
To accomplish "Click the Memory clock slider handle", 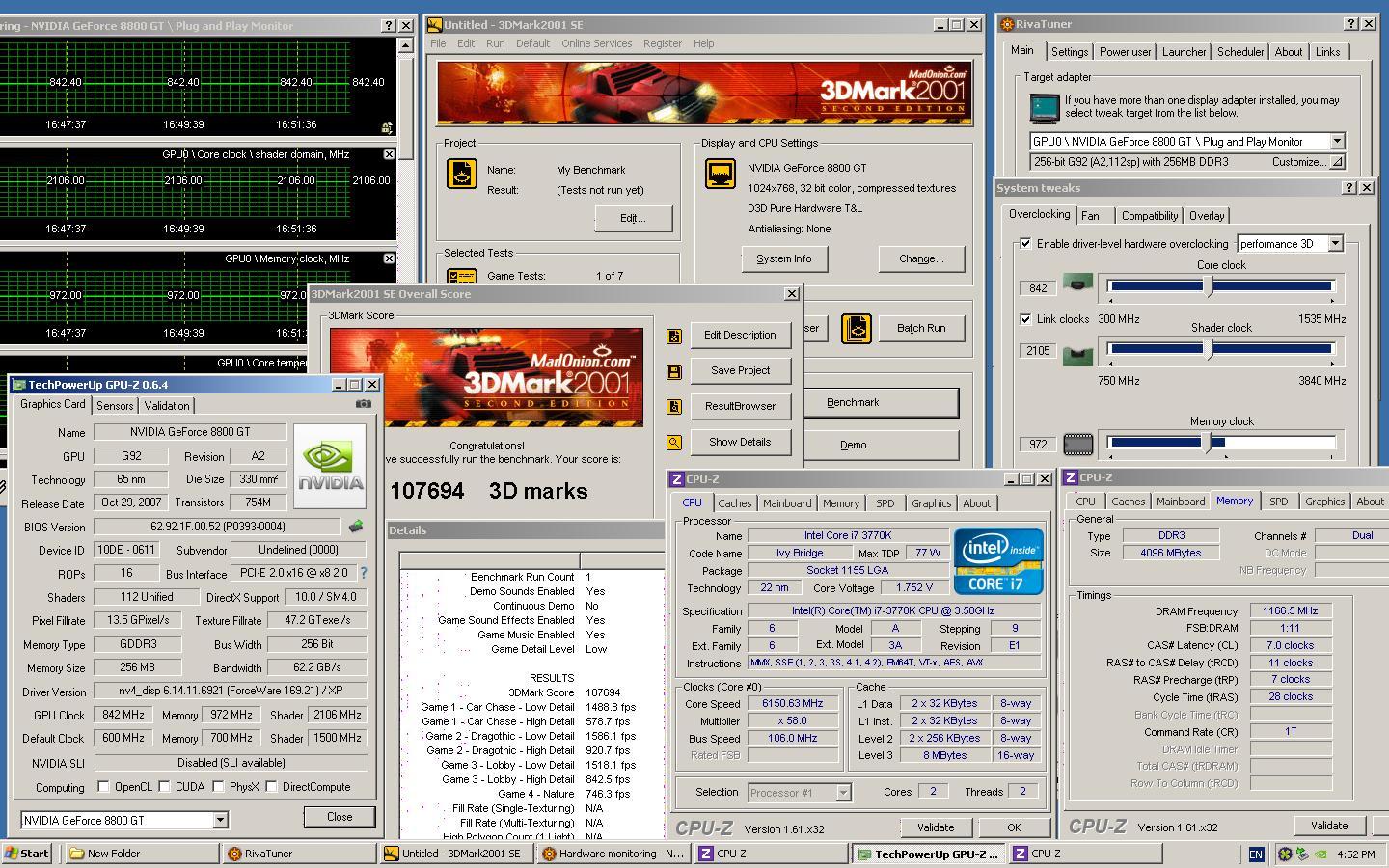I will pyautogui.click(x=1208, y=443).
